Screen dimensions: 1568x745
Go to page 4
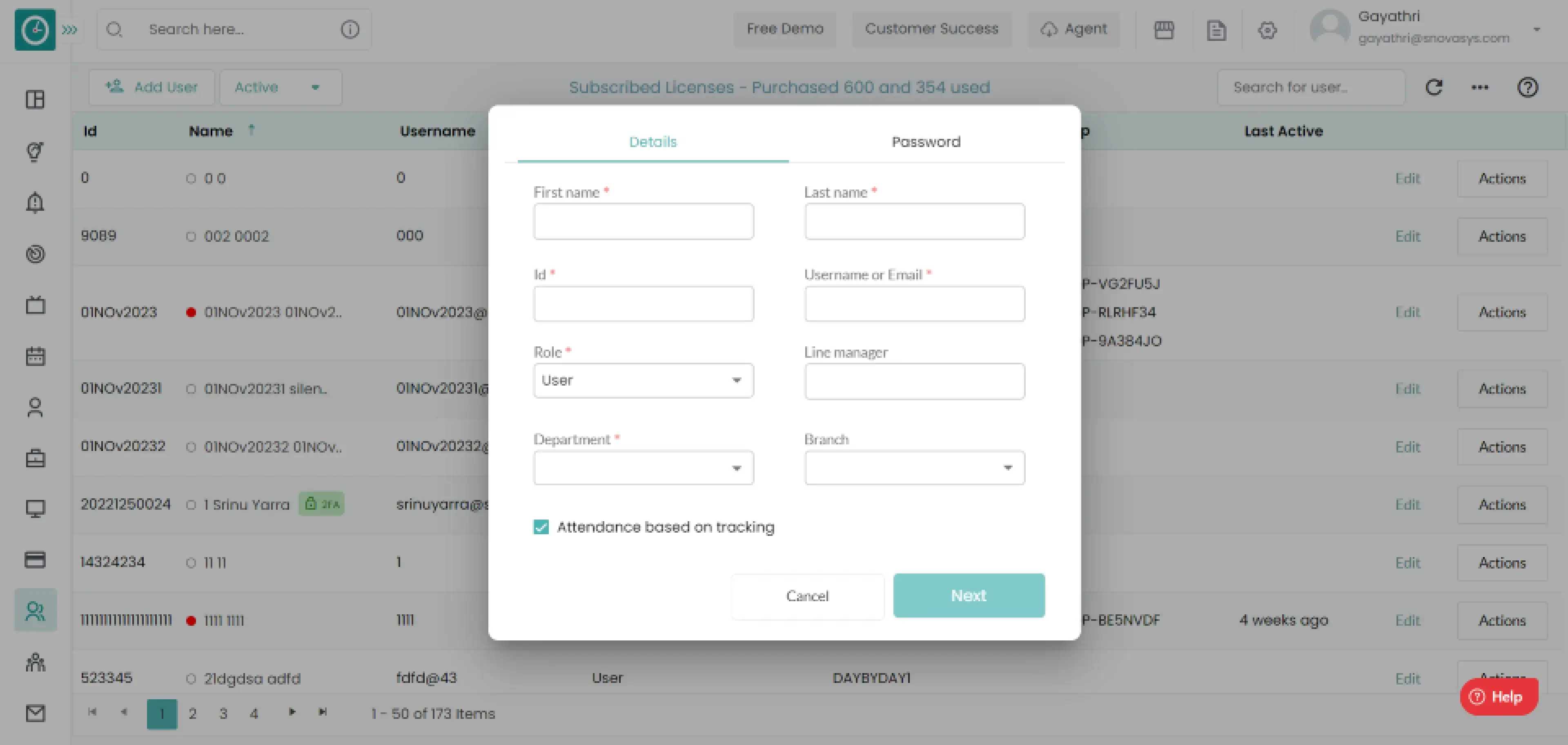click(254, 714)
